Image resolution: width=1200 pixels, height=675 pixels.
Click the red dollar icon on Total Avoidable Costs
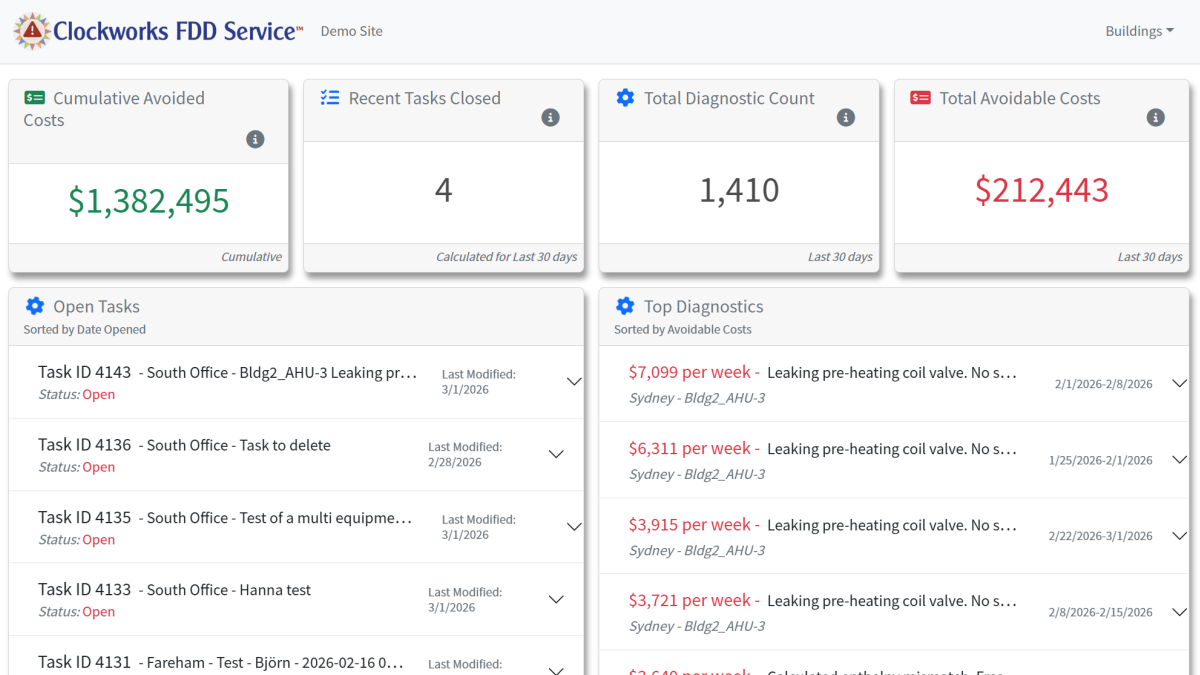pyautogui.click(x=922, y=98)
